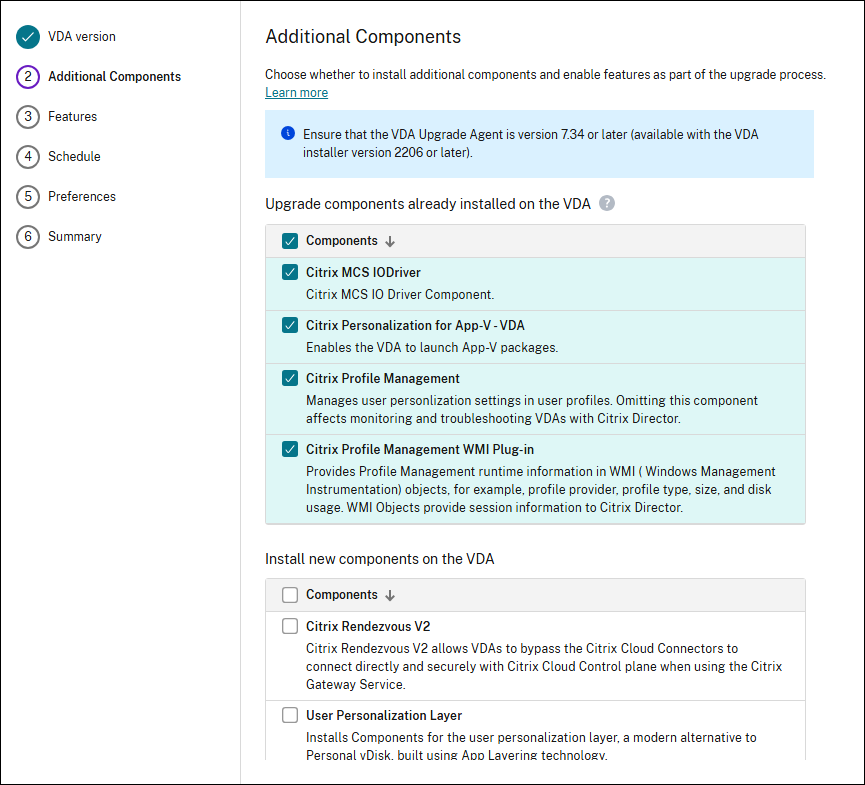Image resolution: width=865 pixels, height=785 pixels.
Task: Uncheck Citrix Profile Management checkbox
Action: click(x=290, y=378)
